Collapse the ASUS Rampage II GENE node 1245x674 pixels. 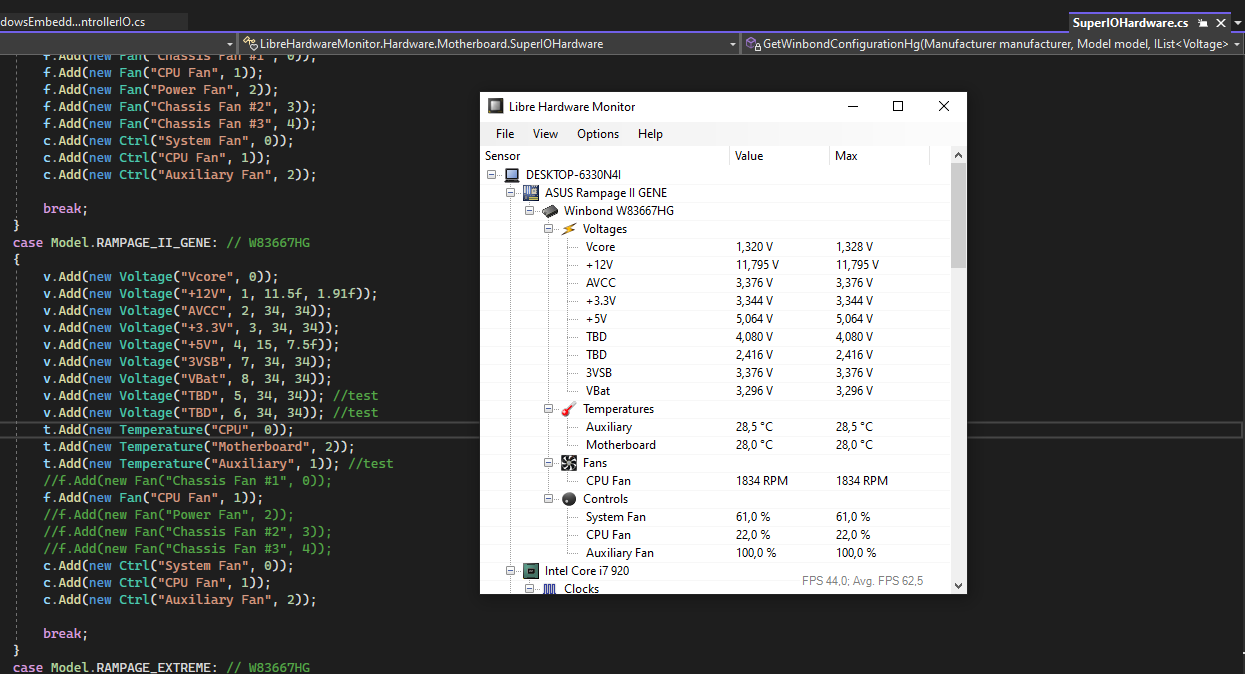tap(511, 193)
